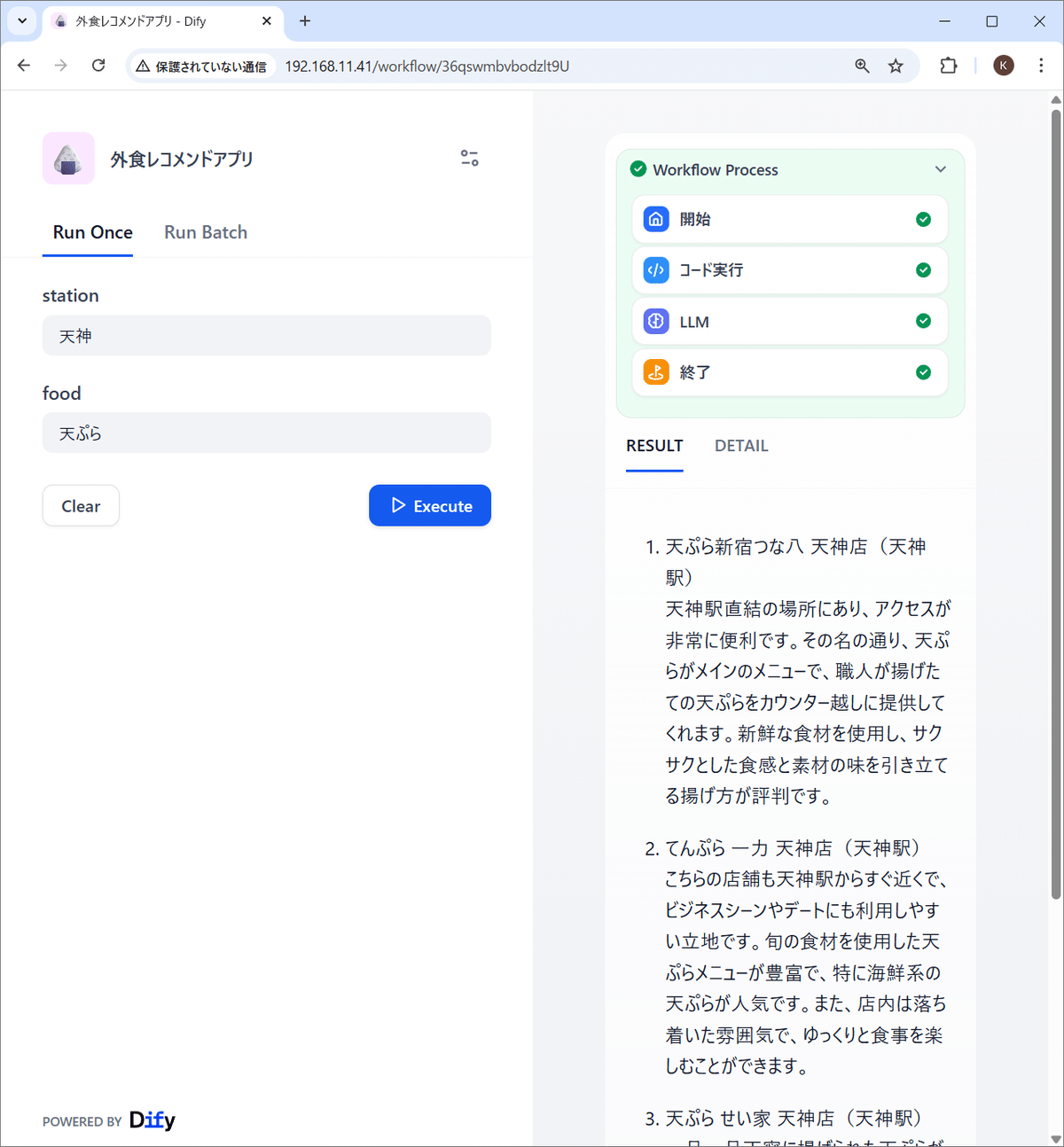
Task: Click the green success check on the LLM node
Action: tap(923, 321)
